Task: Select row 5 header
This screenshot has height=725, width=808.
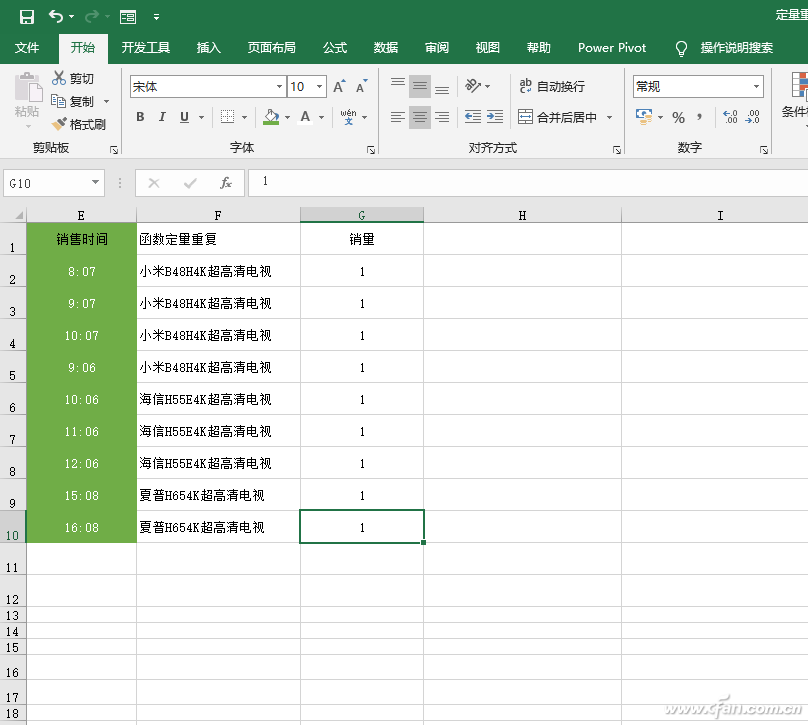Action: [x=13, y=367]
